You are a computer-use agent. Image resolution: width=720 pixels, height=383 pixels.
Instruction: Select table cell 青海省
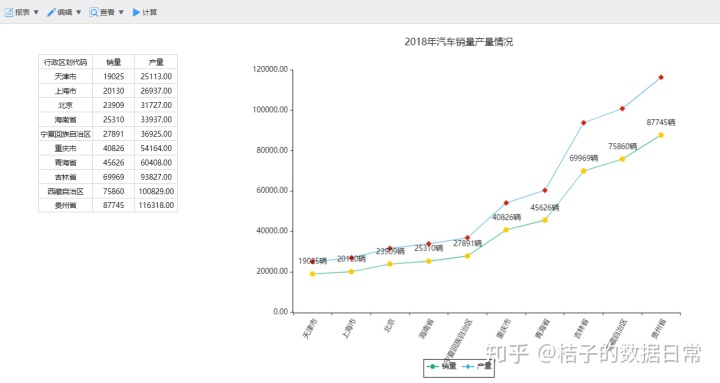(x=65, y=163)
